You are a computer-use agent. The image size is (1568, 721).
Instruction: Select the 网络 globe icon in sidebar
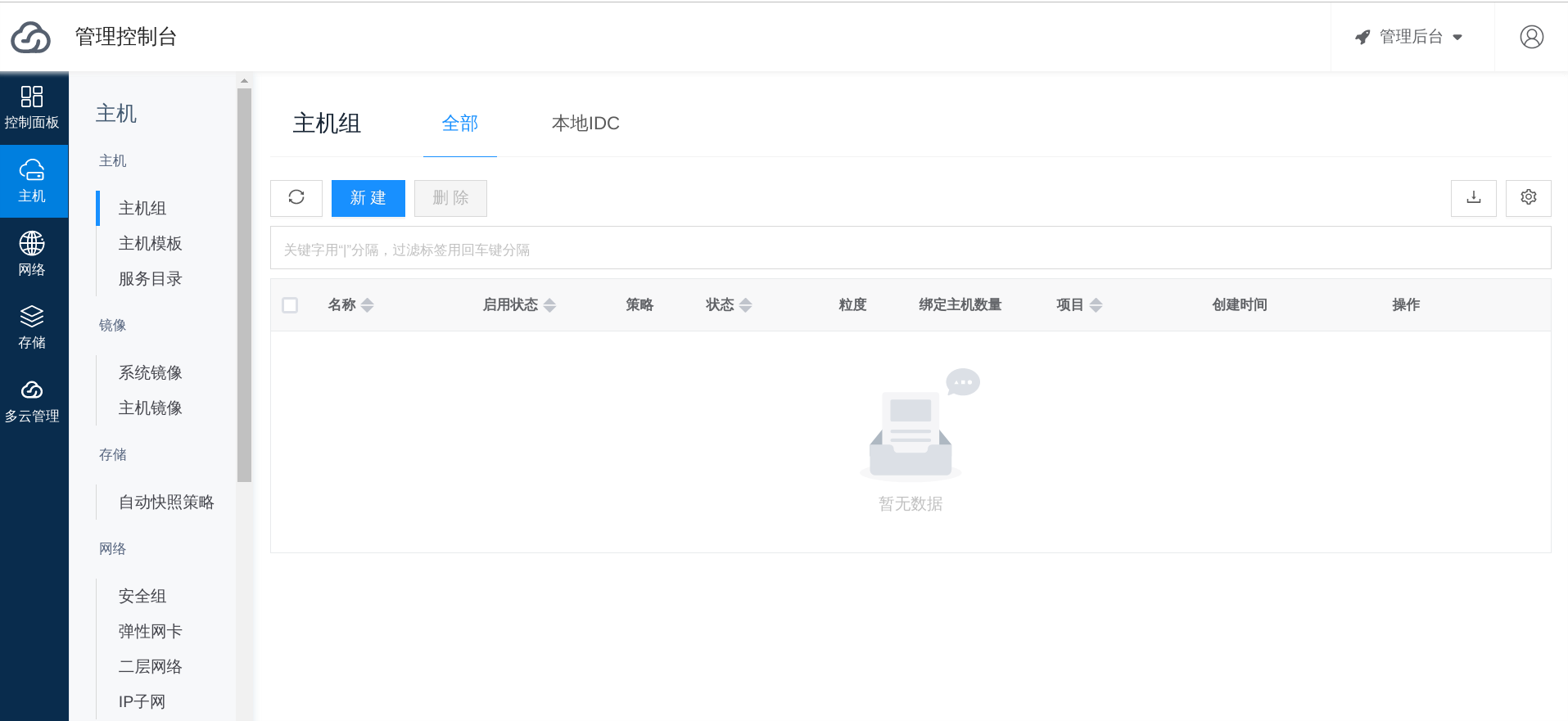[32, 244]
